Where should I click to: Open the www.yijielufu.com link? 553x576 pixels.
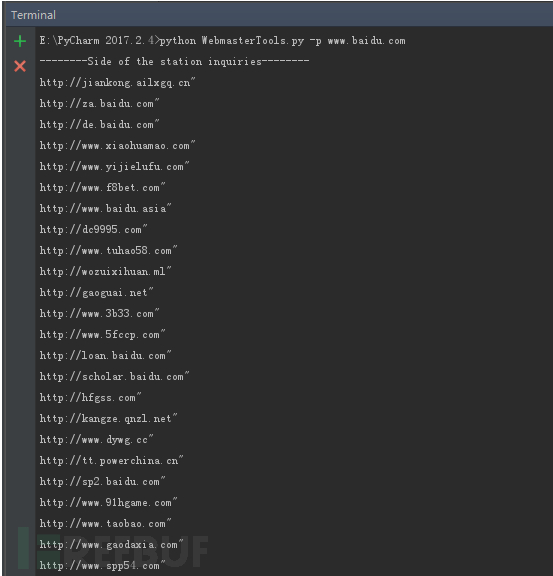[x=114, y=167]
